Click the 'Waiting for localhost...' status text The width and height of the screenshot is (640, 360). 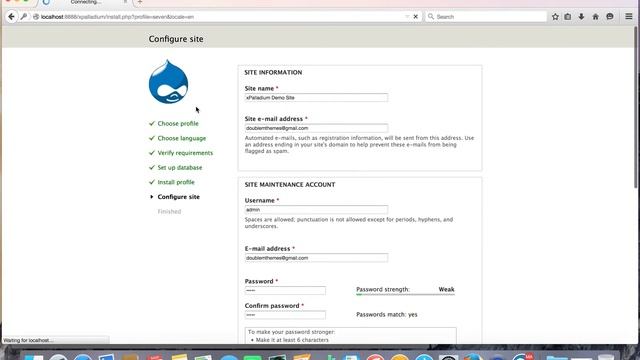tap(28, 340)
